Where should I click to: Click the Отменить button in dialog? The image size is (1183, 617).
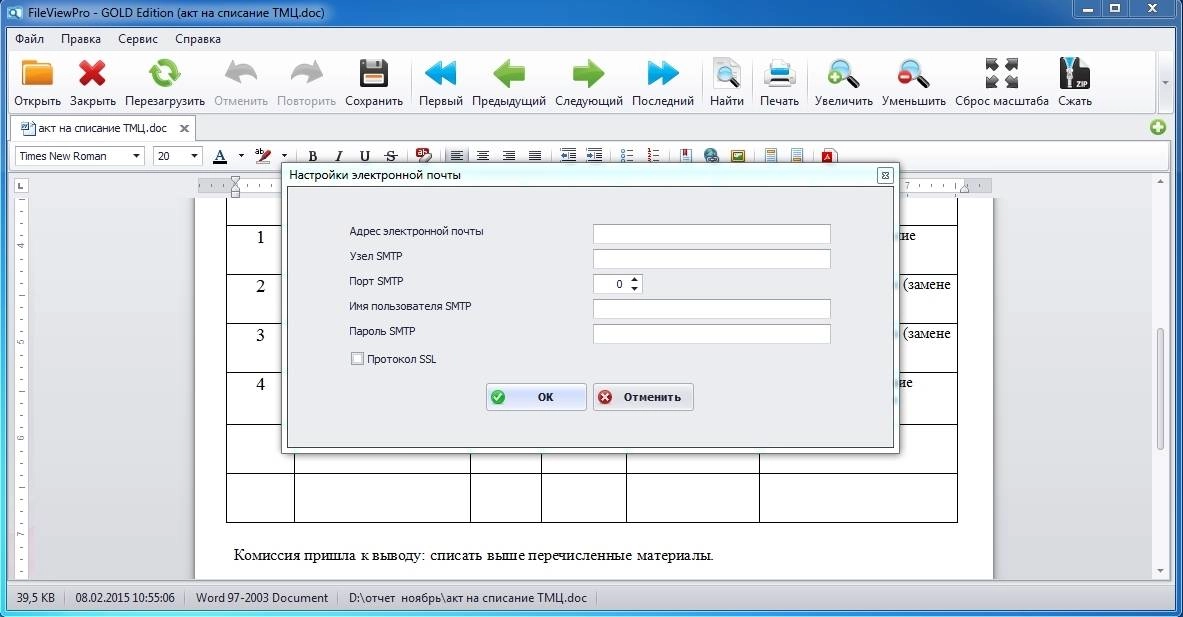[643, 397]
